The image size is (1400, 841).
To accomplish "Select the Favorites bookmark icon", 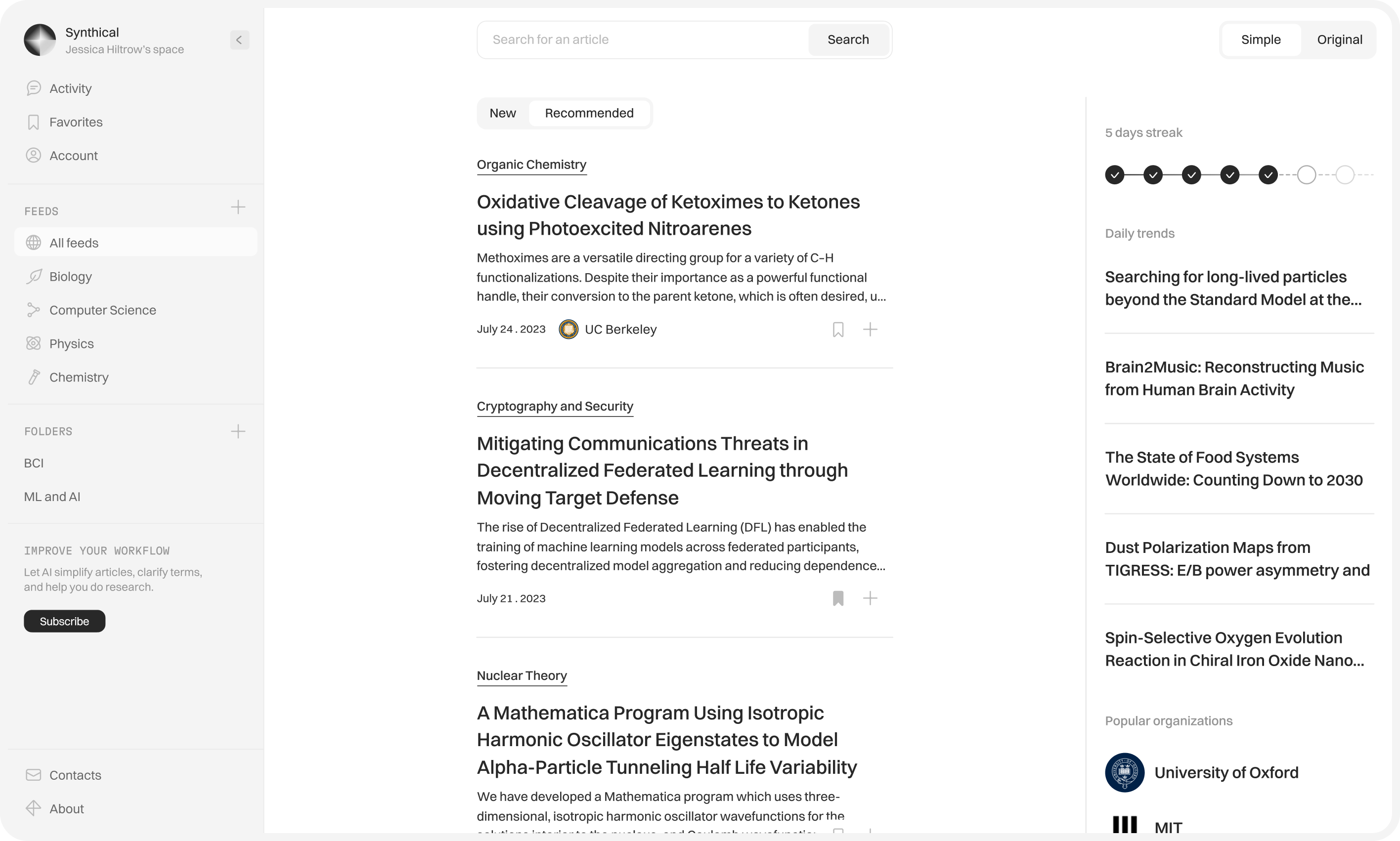I will 34,122.
